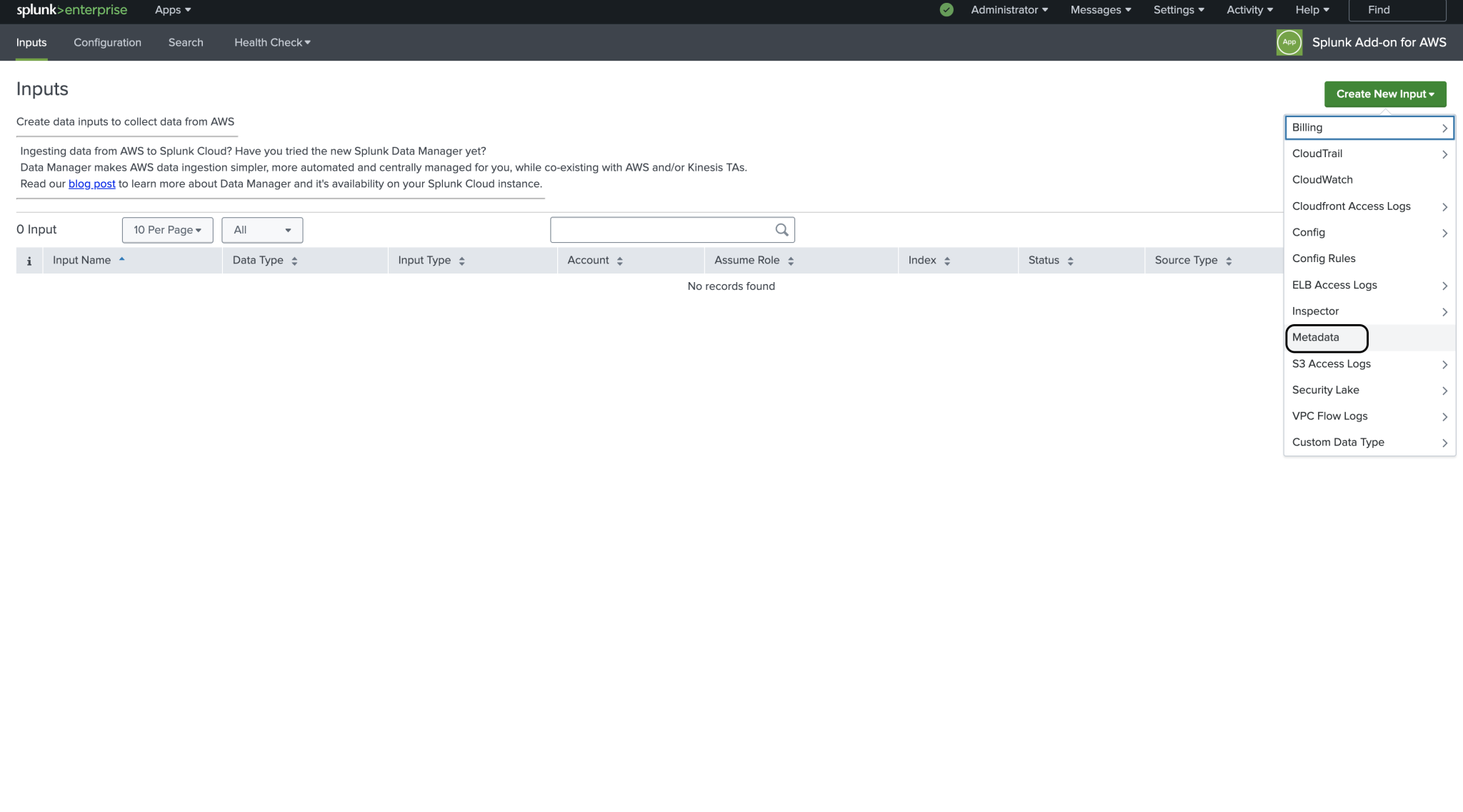Select Metadata from the input menu
The height and width of the screenshot is (812, 1463).
(x=1325, y=337)
